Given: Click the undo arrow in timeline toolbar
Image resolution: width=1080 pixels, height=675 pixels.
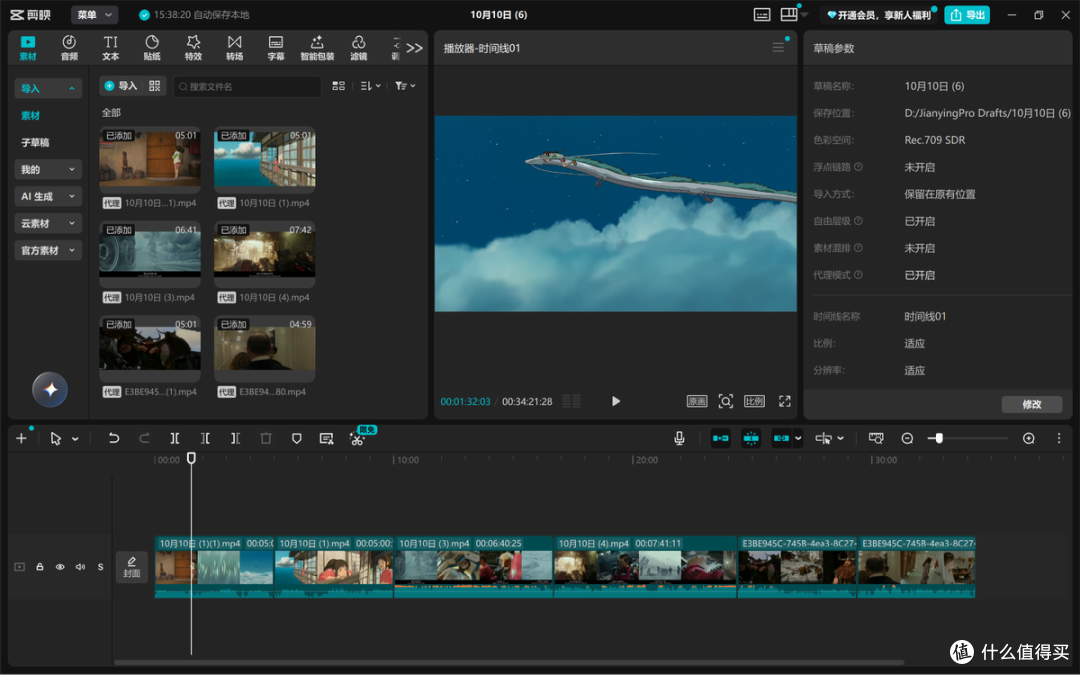Looking at the screenshot, I should (114, 438).
